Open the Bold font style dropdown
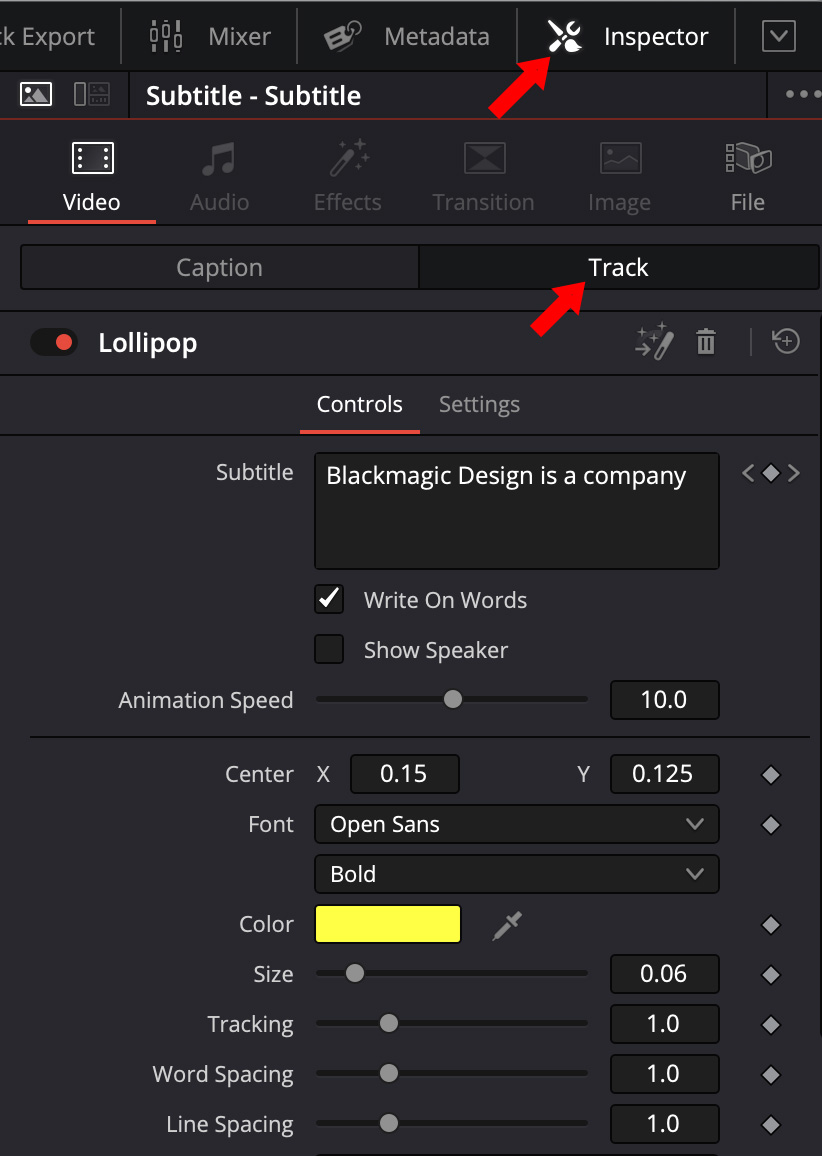Viewport: 822px width, 1156px height. click(x=516, y=875)
